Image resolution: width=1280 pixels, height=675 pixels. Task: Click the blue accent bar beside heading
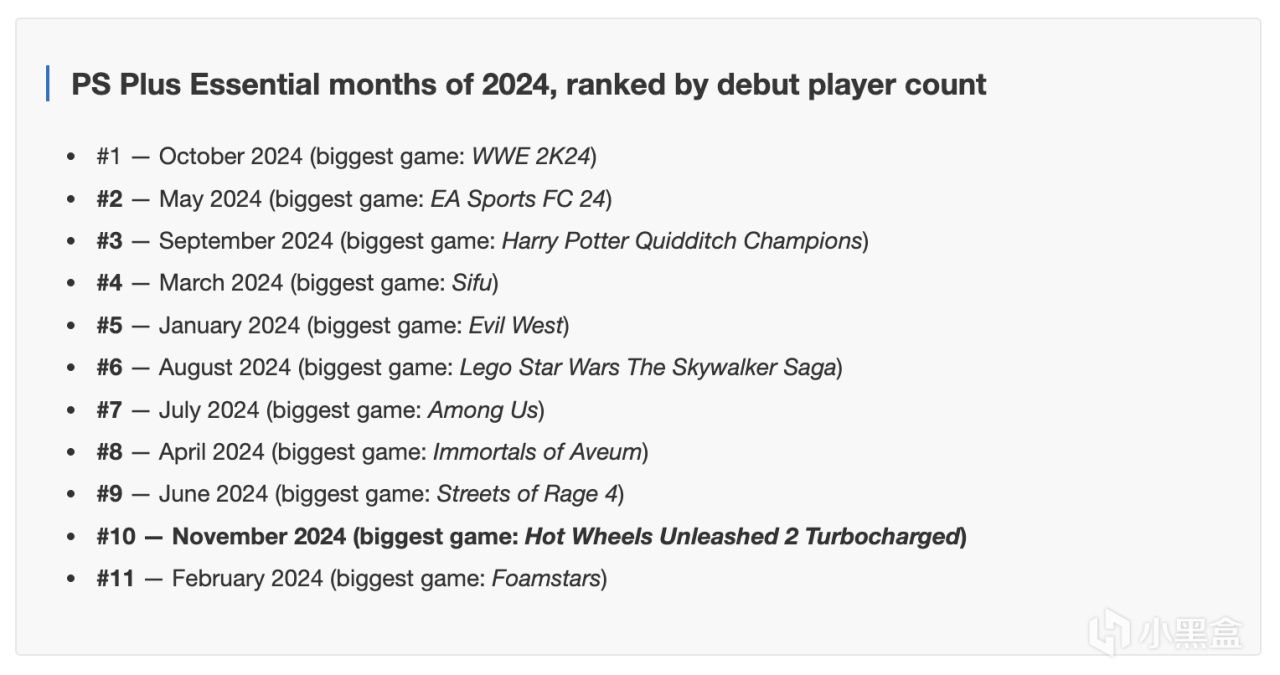[x=47, y=84]
